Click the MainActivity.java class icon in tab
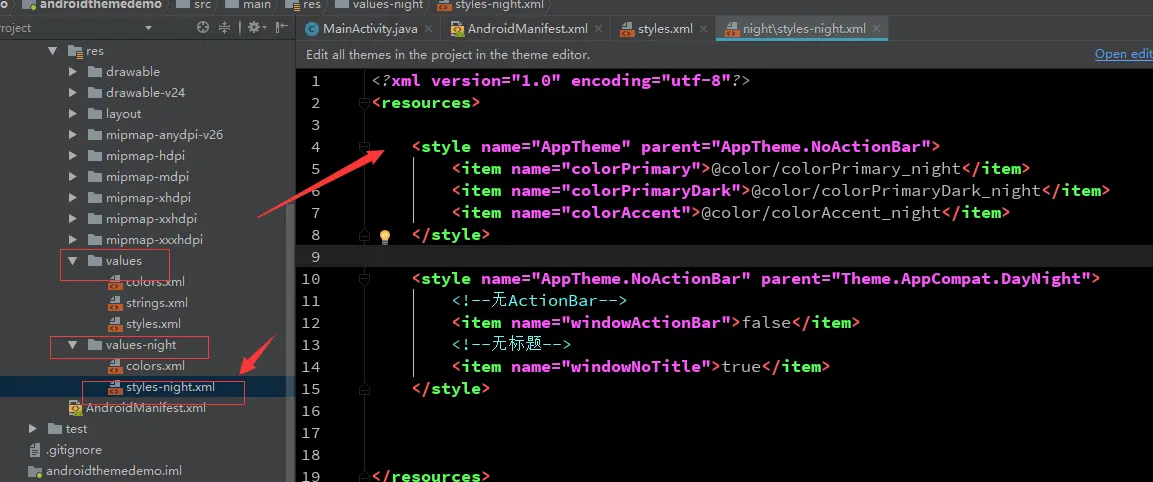 click(x=310, y=29)
